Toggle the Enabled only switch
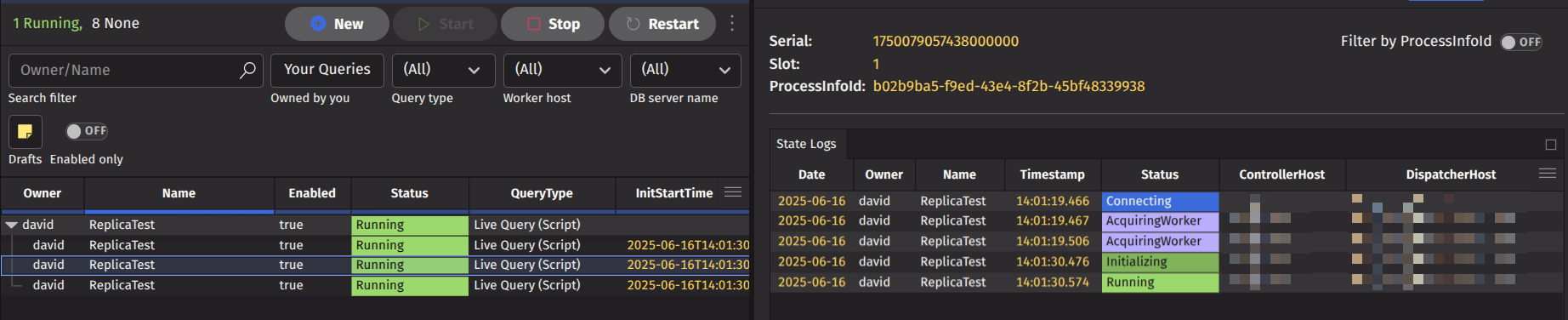The height and width of the screenshot is (320, 1568). [x=87, y=131]
